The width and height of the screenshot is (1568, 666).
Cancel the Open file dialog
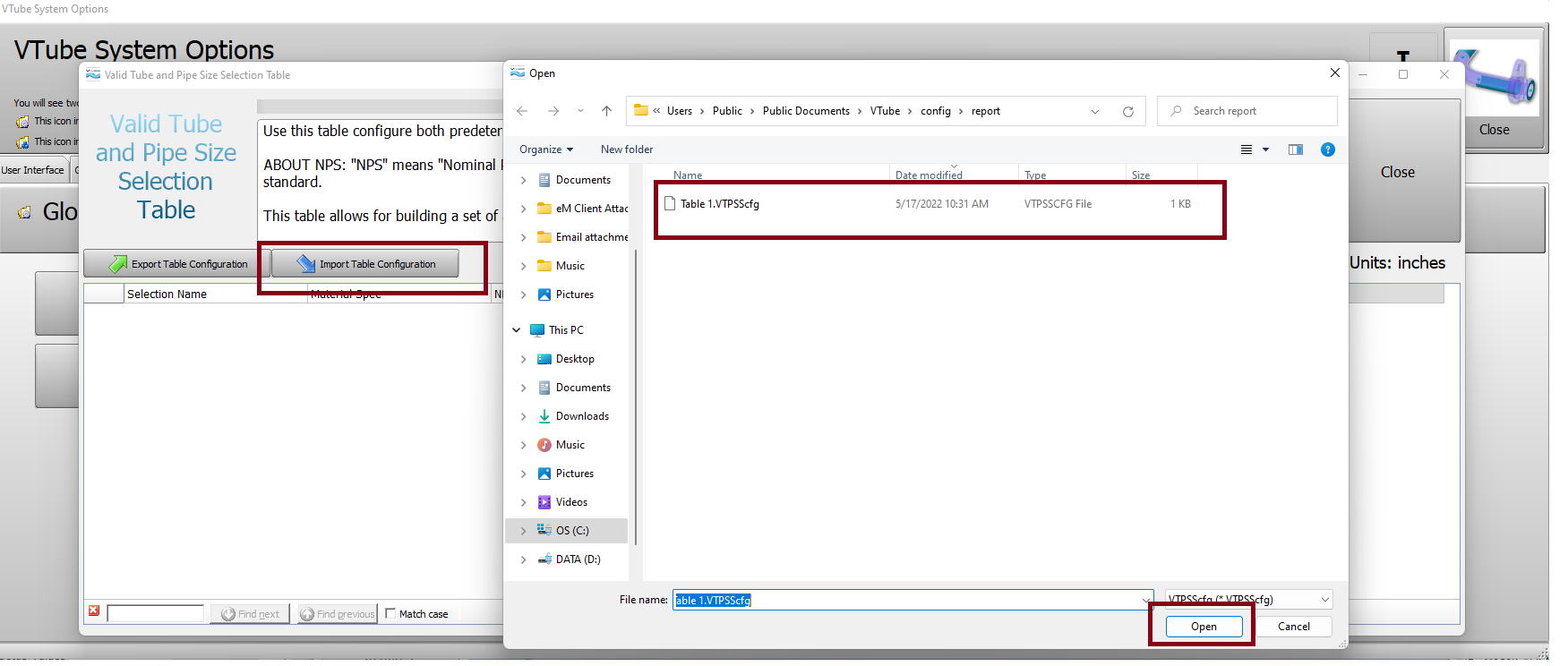1293,627
